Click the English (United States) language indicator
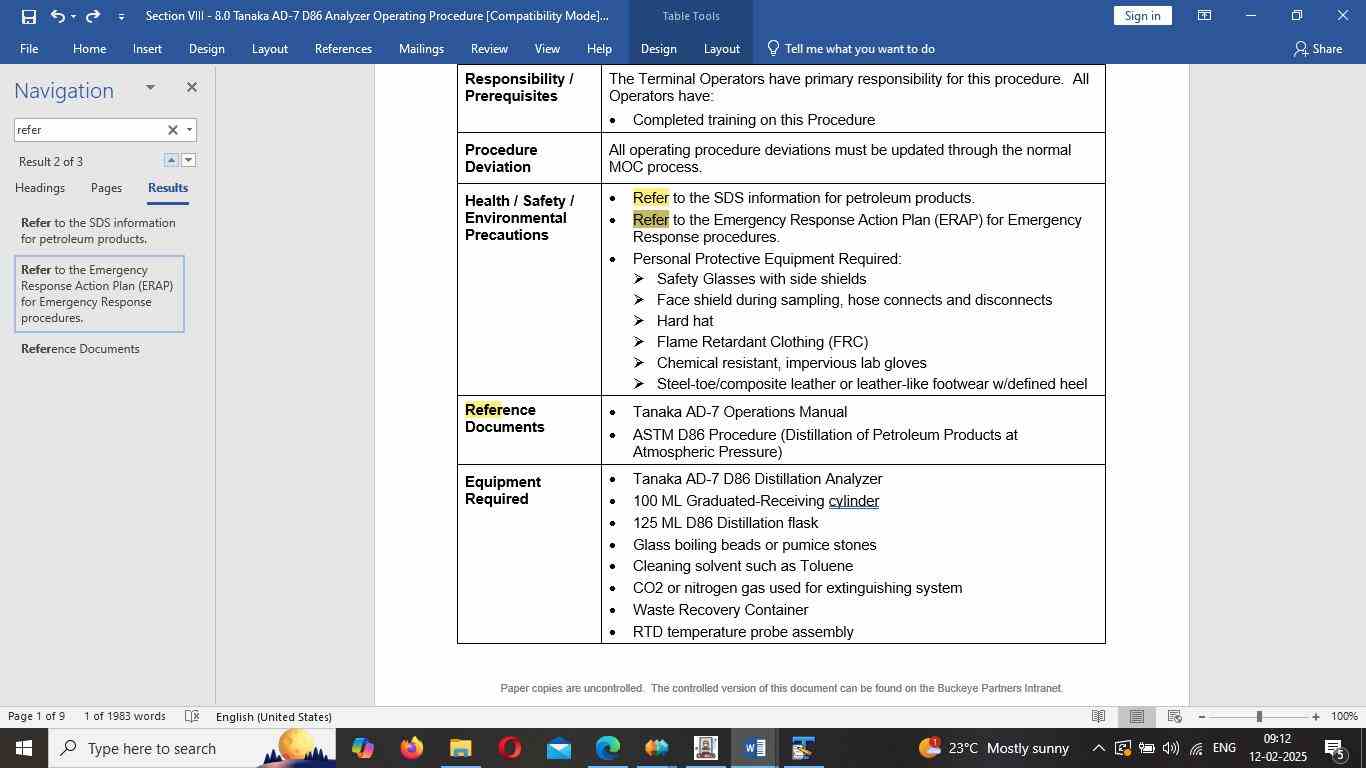 click(x=273, y=717)
